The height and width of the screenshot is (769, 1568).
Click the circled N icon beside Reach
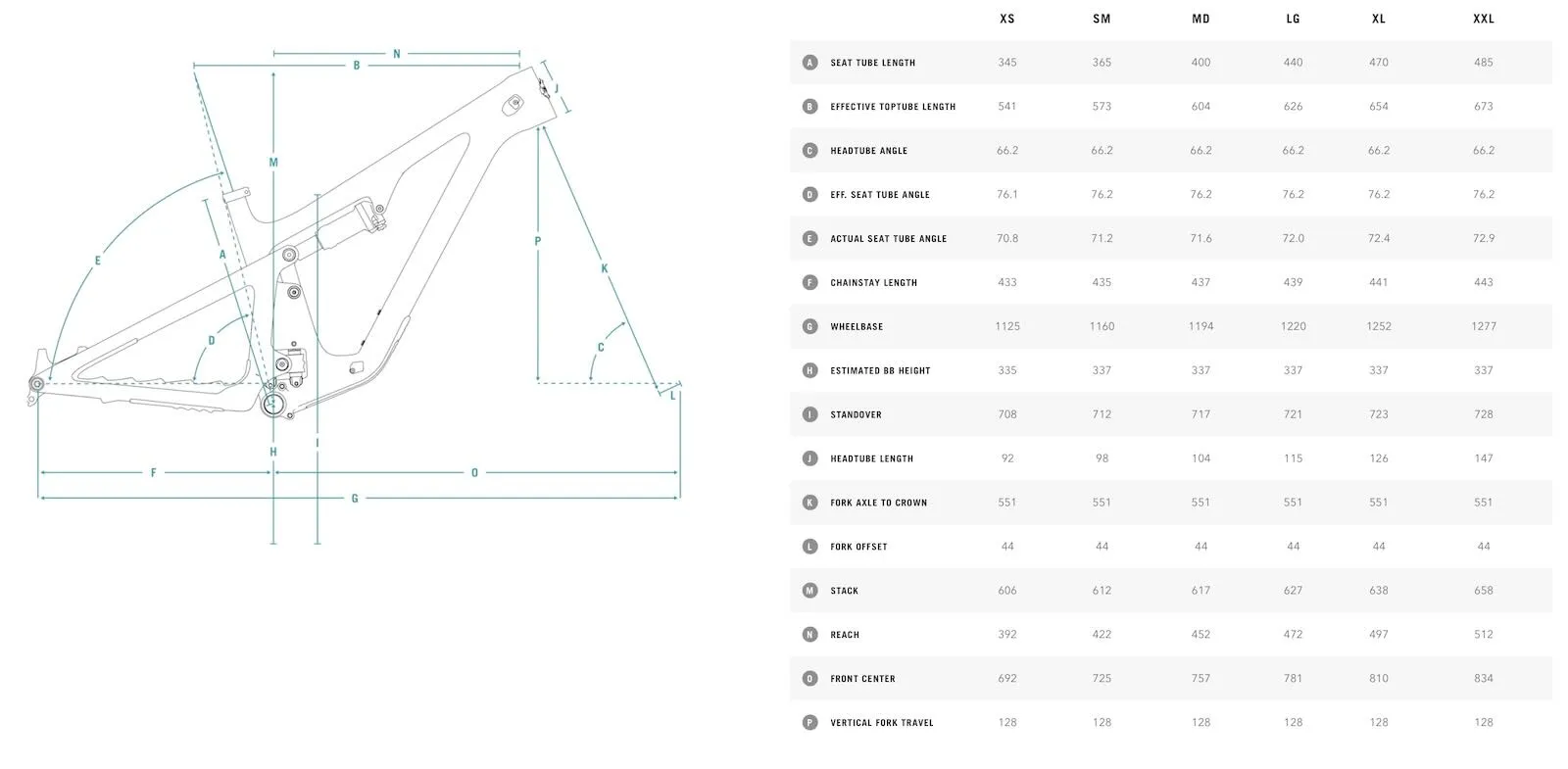809,635
